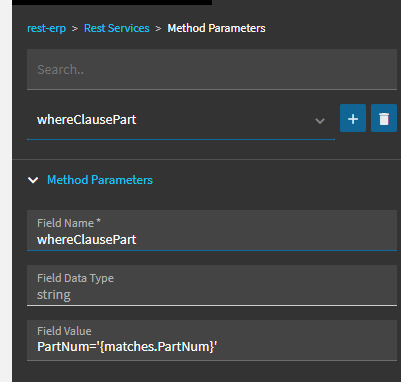This screenshot has width=401, height=382.
Task: Select the Field Data Type string box
Action: click(212, 285)
